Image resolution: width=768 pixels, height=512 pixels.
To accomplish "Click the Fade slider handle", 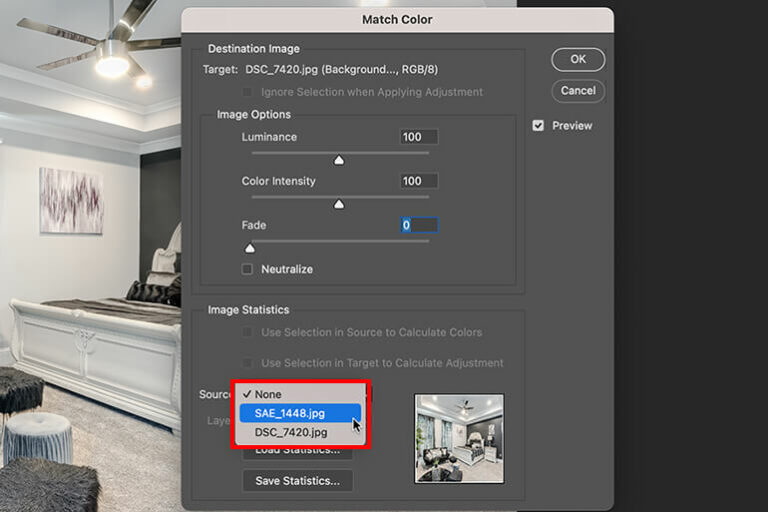I will click(250, 248).
